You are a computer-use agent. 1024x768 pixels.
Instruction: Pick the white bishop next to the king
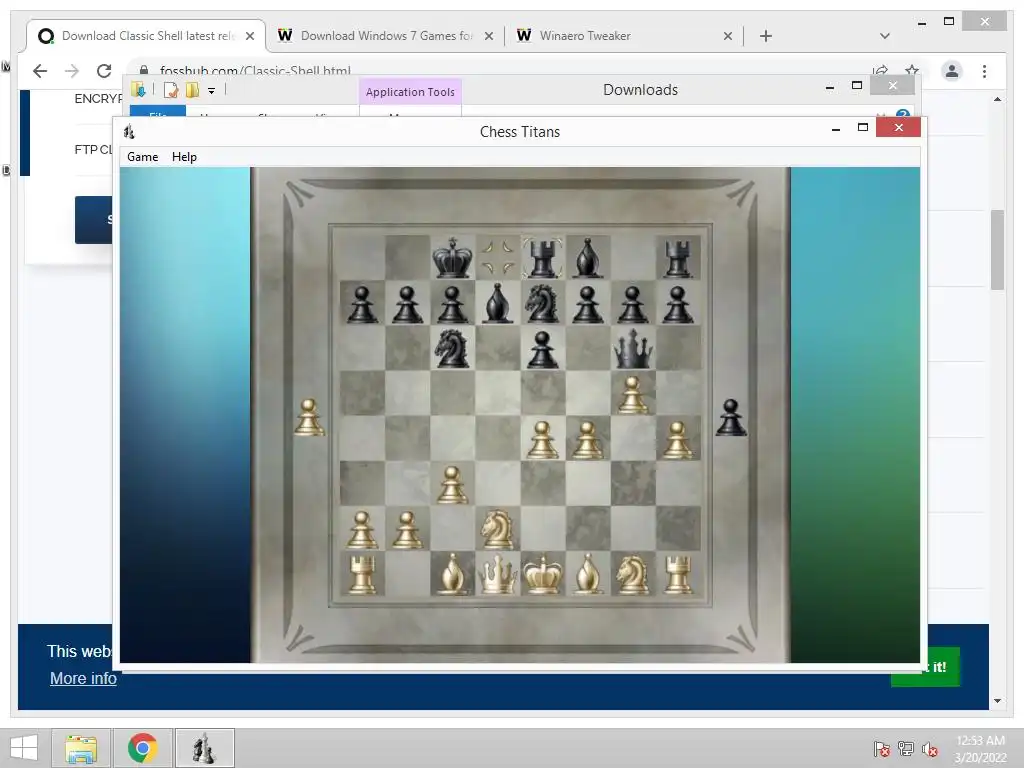point(587,574)
